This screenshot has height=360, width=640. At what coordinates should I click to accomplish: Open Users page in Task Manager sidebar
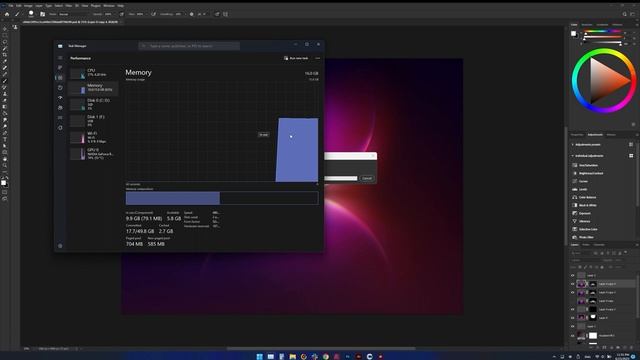[x=60, y=107]
